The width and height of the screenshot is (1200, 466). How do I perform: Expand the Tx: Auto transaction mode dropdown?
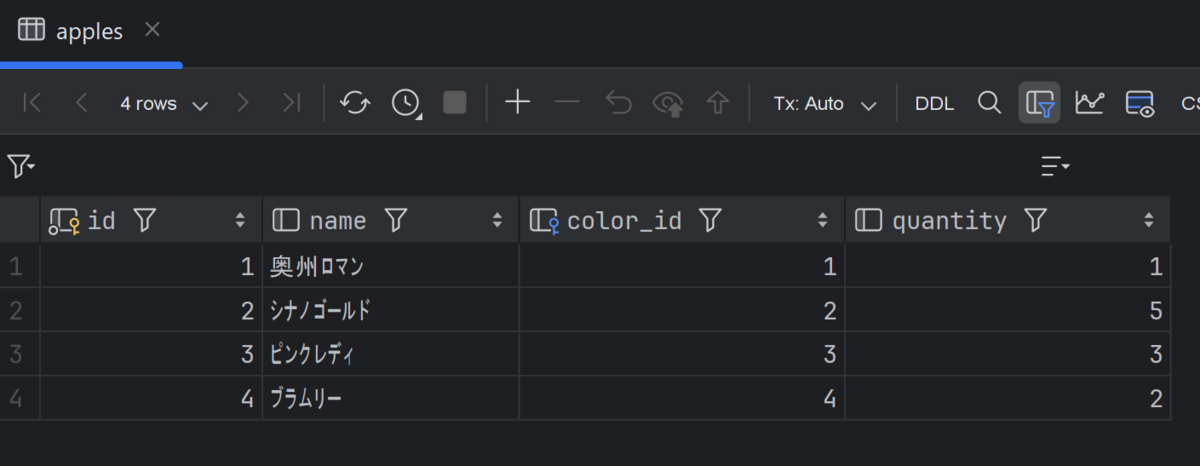pos(825,103)
